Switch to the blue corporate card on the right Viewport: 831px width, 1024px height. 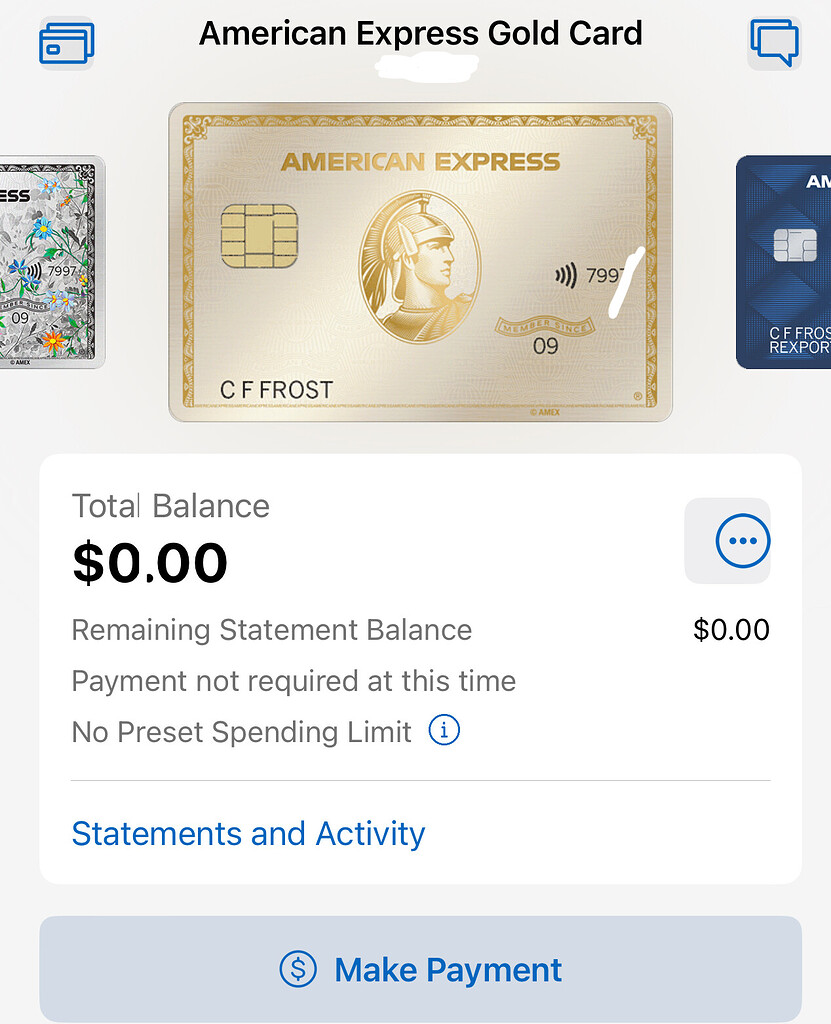click(x=785, y=260)
